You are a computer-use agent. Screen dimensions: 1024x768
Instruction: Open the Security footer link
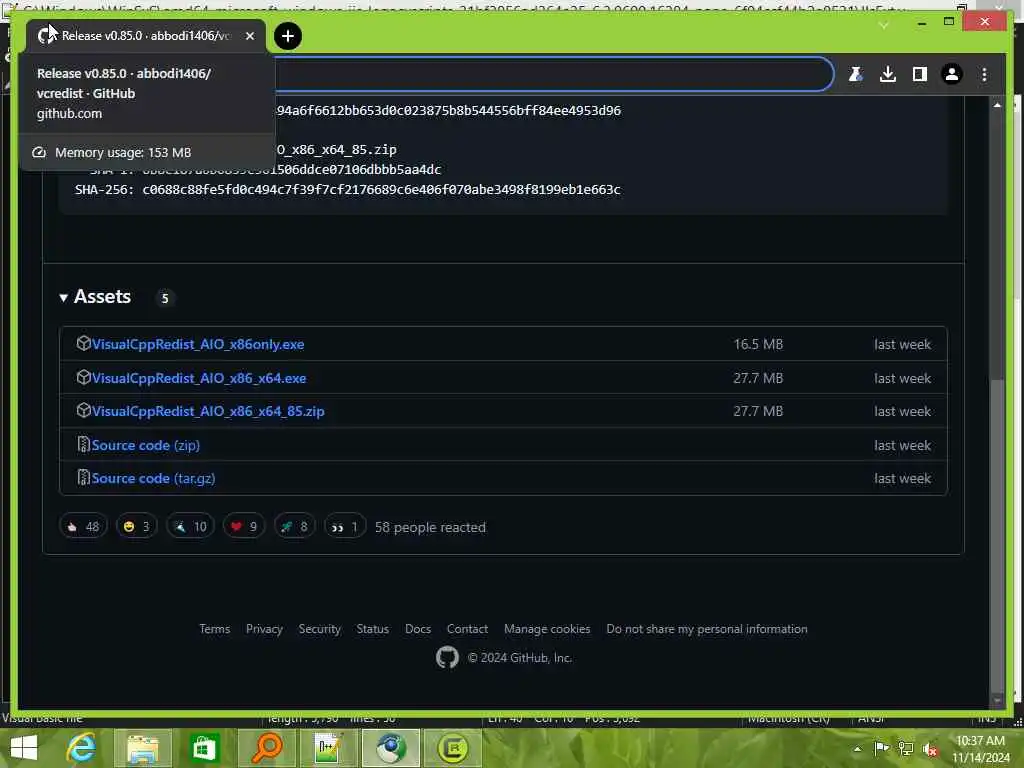319,629
